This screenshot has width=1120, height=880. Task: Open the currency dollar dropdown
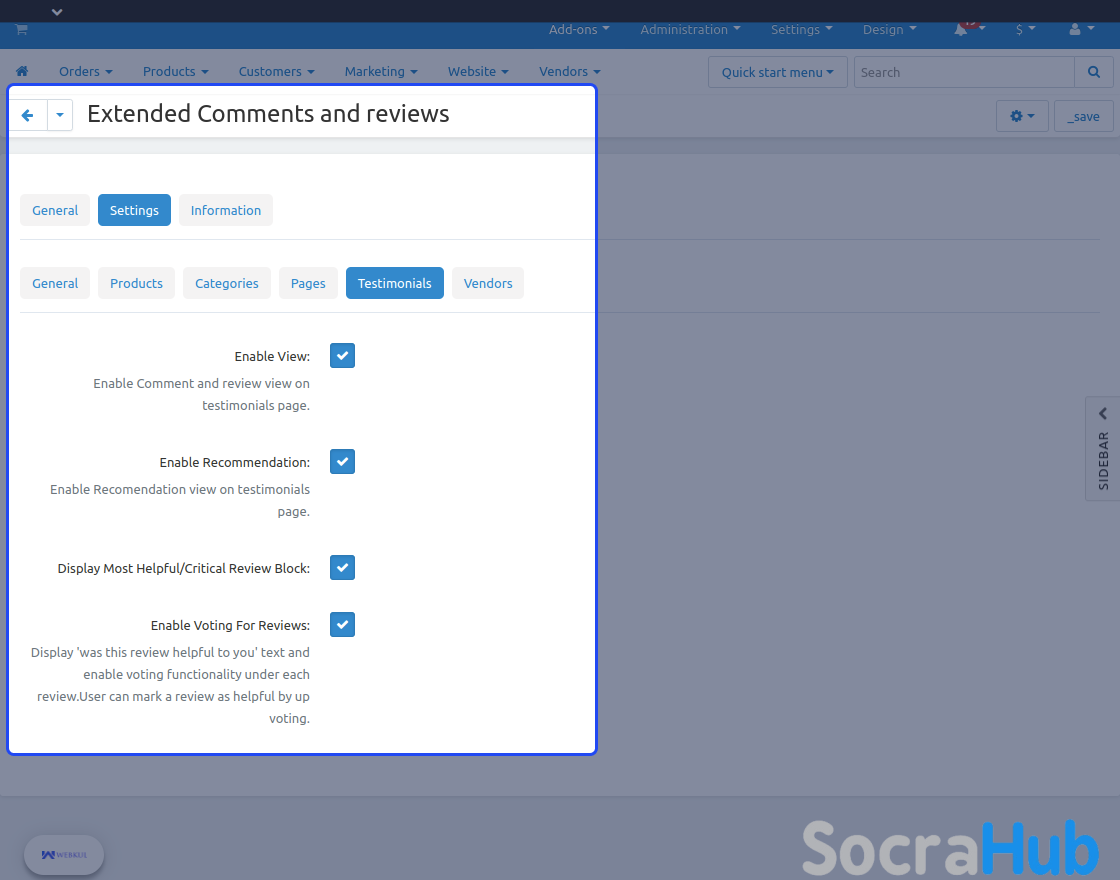pyautogui.click(x=1025, y=30)
